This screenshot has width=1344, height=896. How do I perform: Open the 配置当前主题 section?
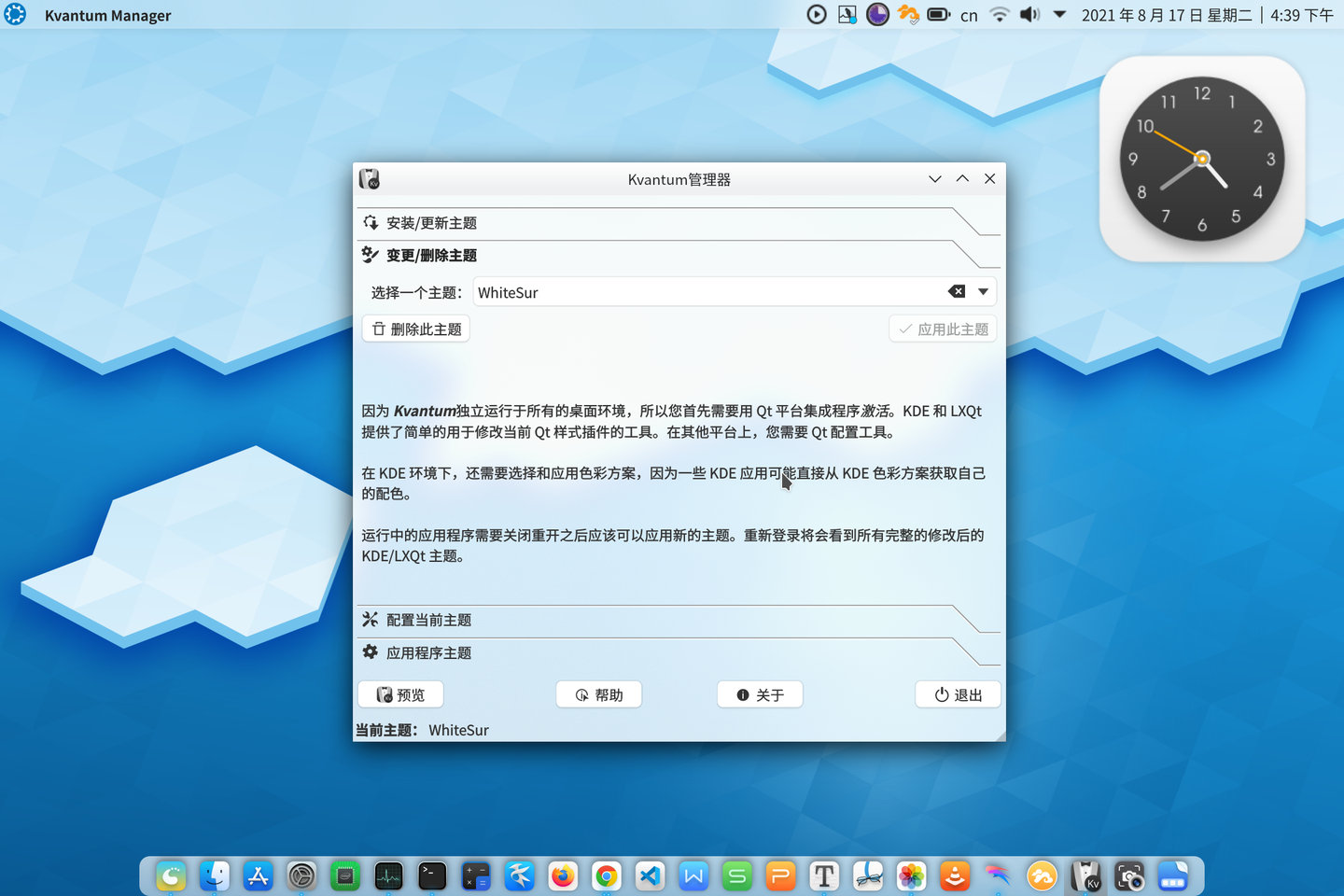(679, 621)
